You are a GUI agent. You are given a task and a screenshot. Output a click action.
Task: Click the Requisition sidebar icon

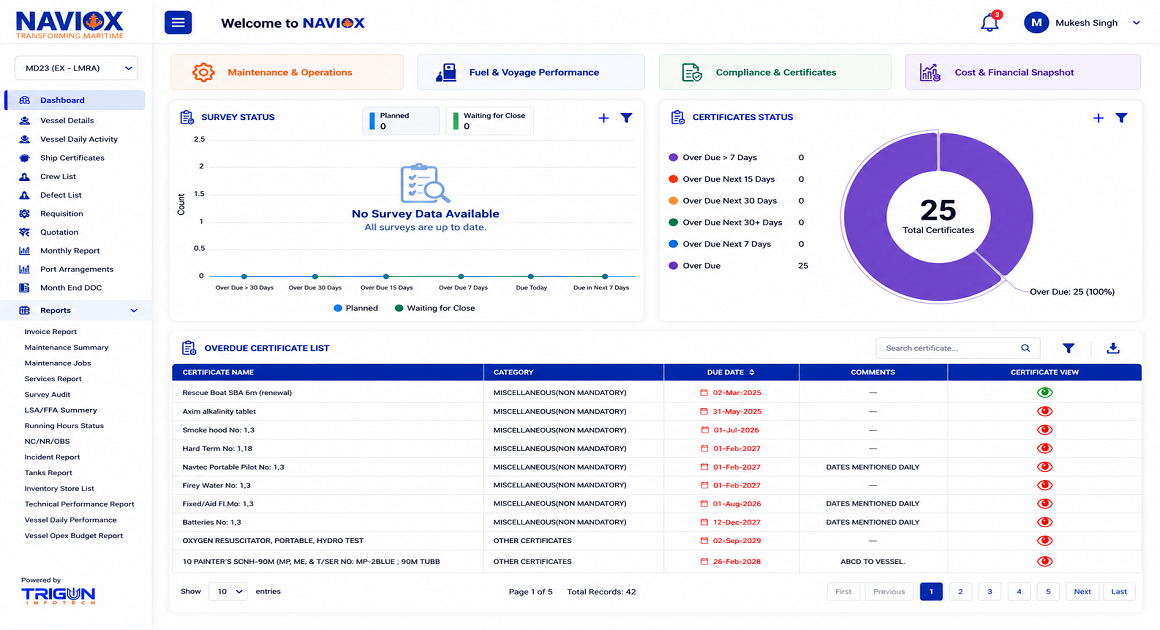pyautogui.click(x=24, y=214)
